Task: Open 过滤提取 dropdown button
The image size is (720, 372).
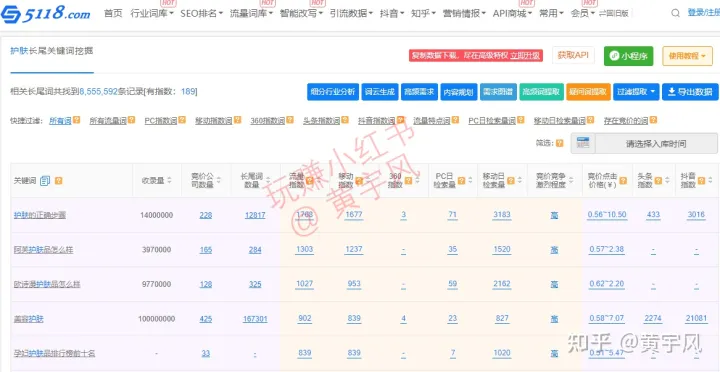Action: pos(637,92)
